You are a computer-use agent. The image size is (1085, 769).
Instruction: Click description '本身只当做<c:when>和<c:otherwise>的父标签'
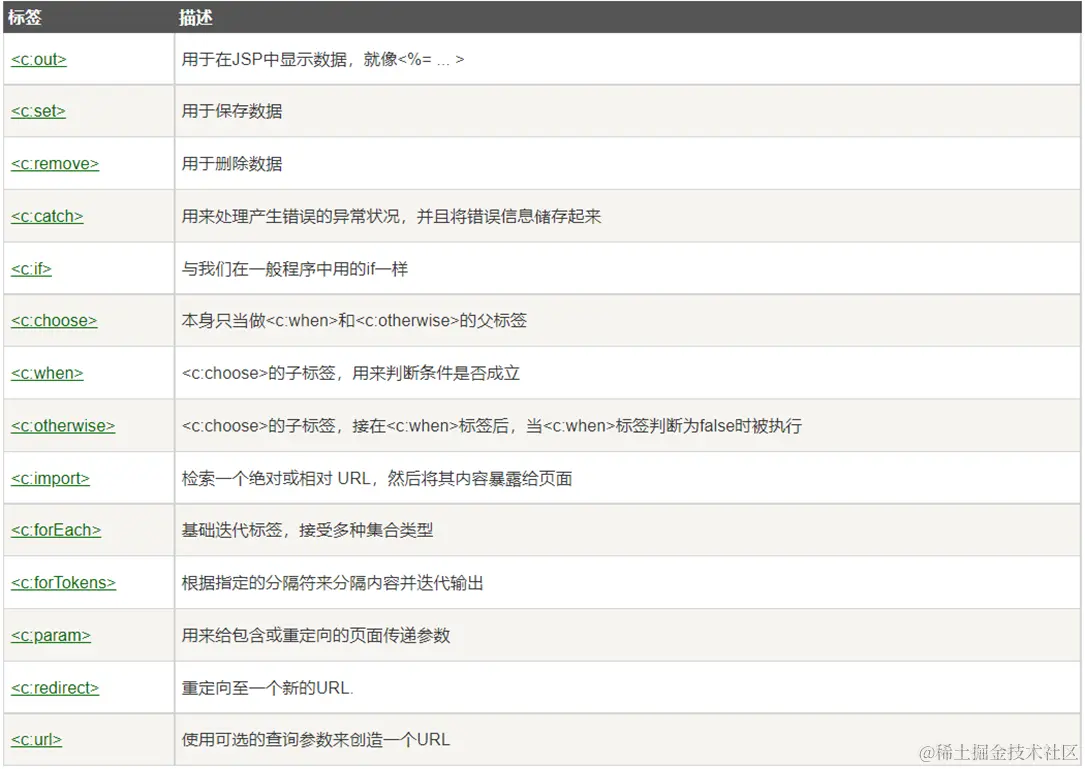coord(354,320)
